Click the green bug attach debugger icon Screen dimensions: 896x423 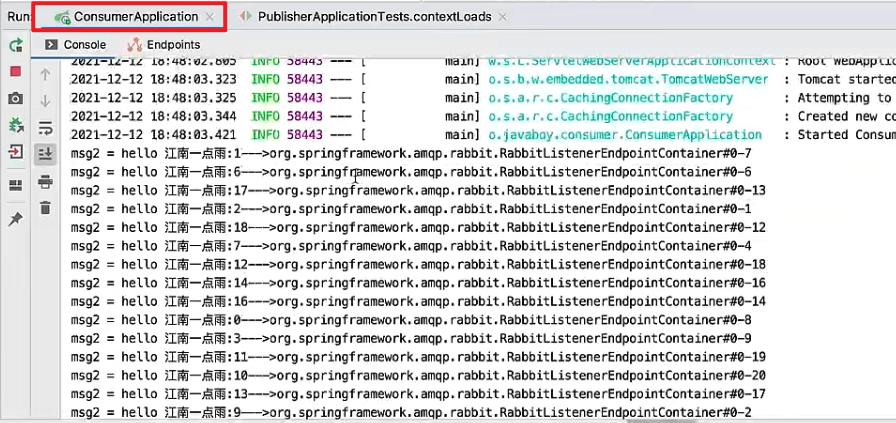pyautogui.click(x=16, y=125)
